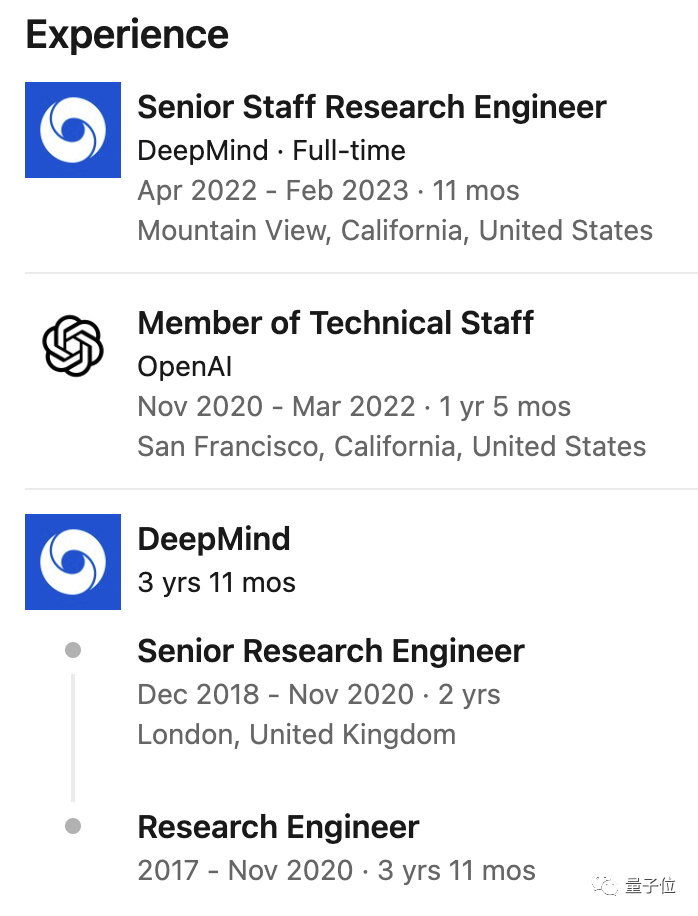Click the London, United Kingdom location text
The width and height of the screenshot is (698, 916).
pyautogui.click(x=296, y=734)
